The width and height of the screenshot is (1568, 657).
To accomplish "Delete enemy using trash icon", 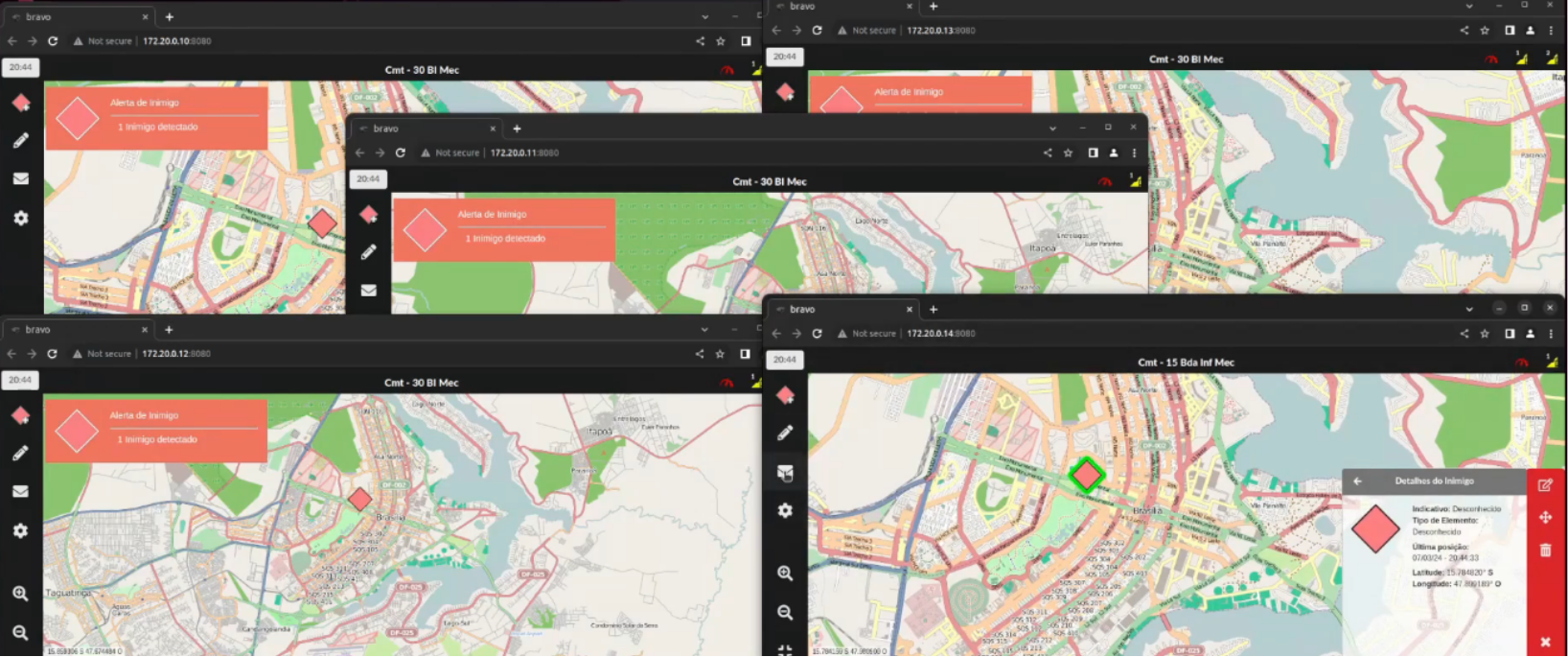I will click(x=1545, y=551).
